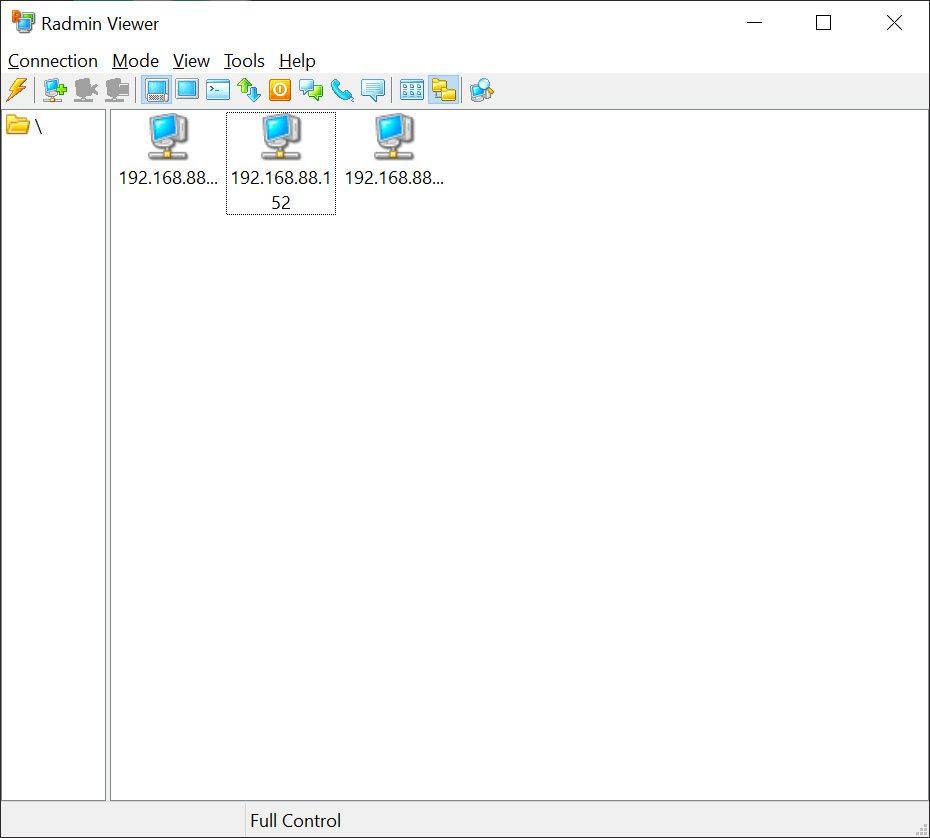Select Full Control mode in the toolbar
930x838 pixels.
point(157,90)
